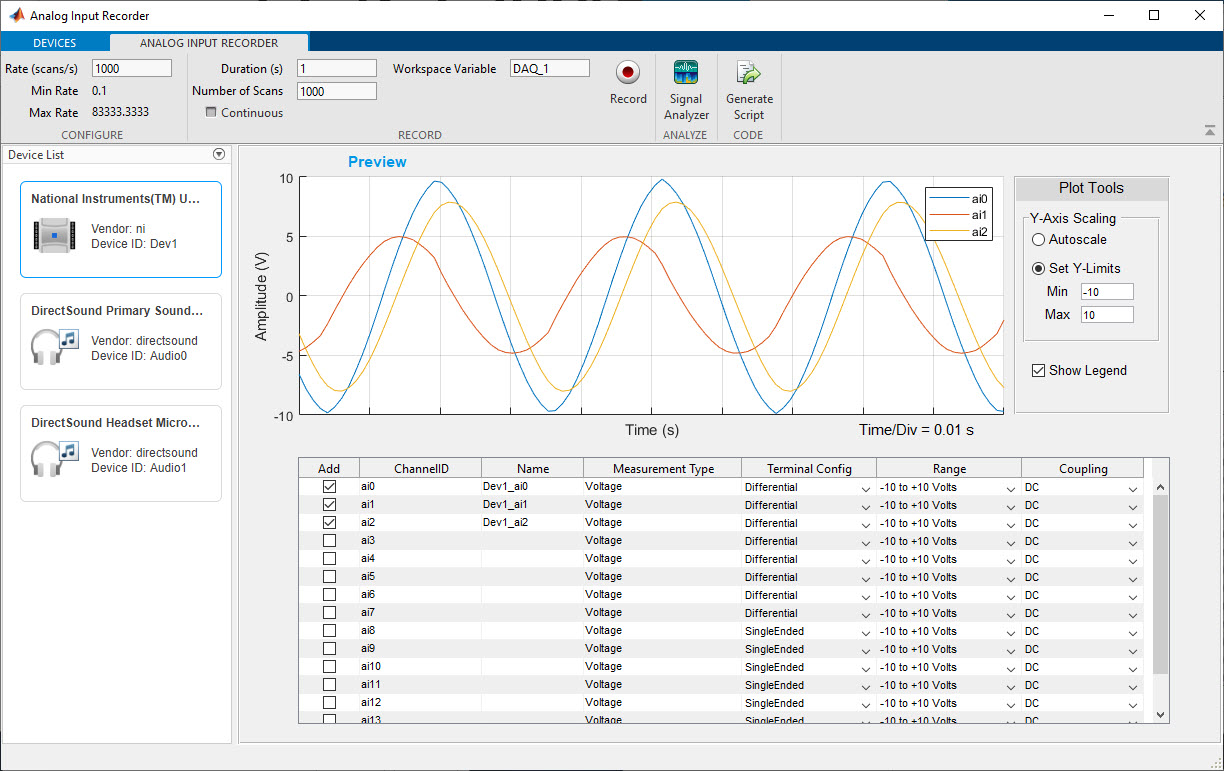
Task: Expand the Coupling dropdown for ai2
Action: click(1133, 524)
